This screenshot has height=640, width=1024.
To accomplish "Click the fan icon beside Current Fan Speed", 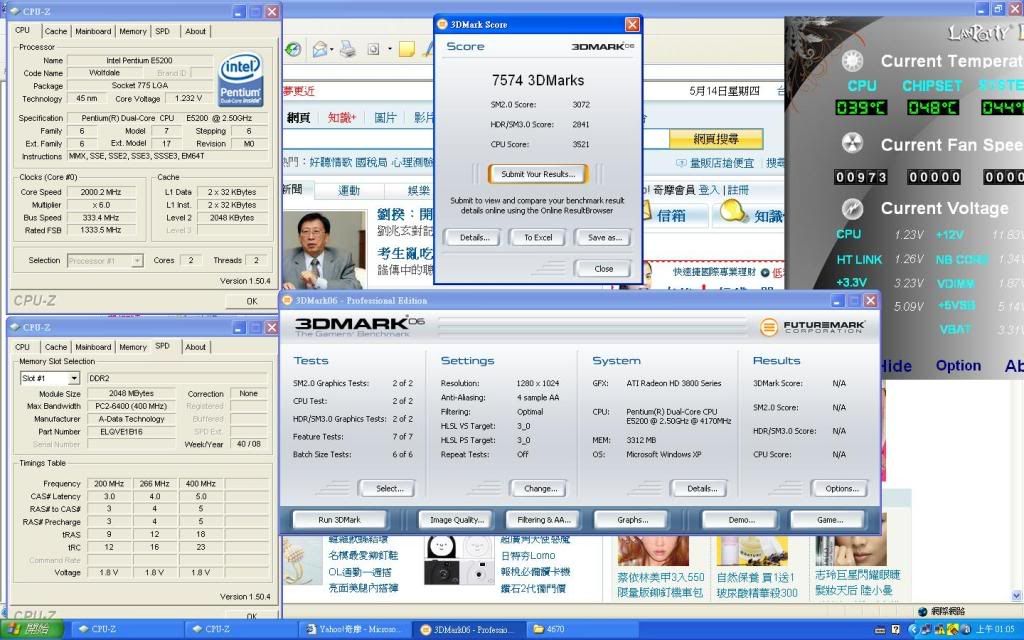I will pyautogui.click(x=852, y=144).
